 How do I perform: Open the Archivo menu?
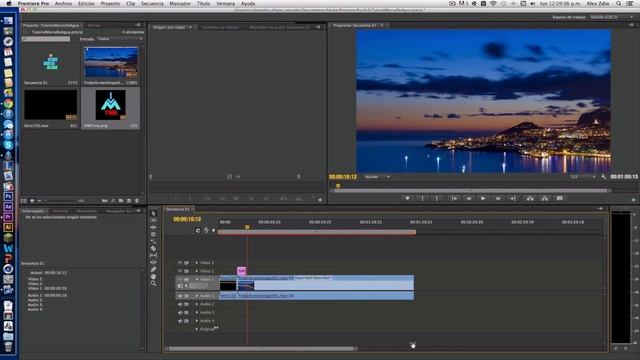tap(63, 3)
